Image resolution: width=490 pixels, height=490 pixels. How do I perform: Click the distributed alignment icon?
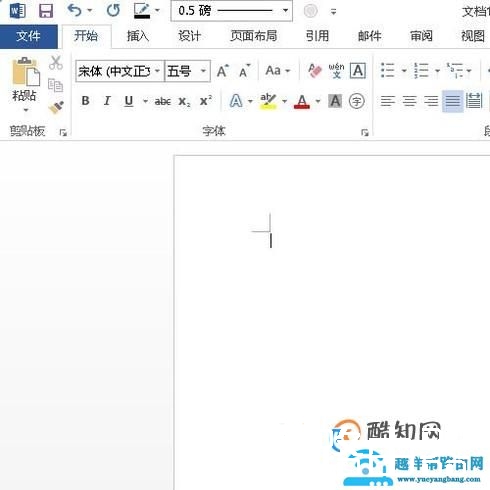474,101
